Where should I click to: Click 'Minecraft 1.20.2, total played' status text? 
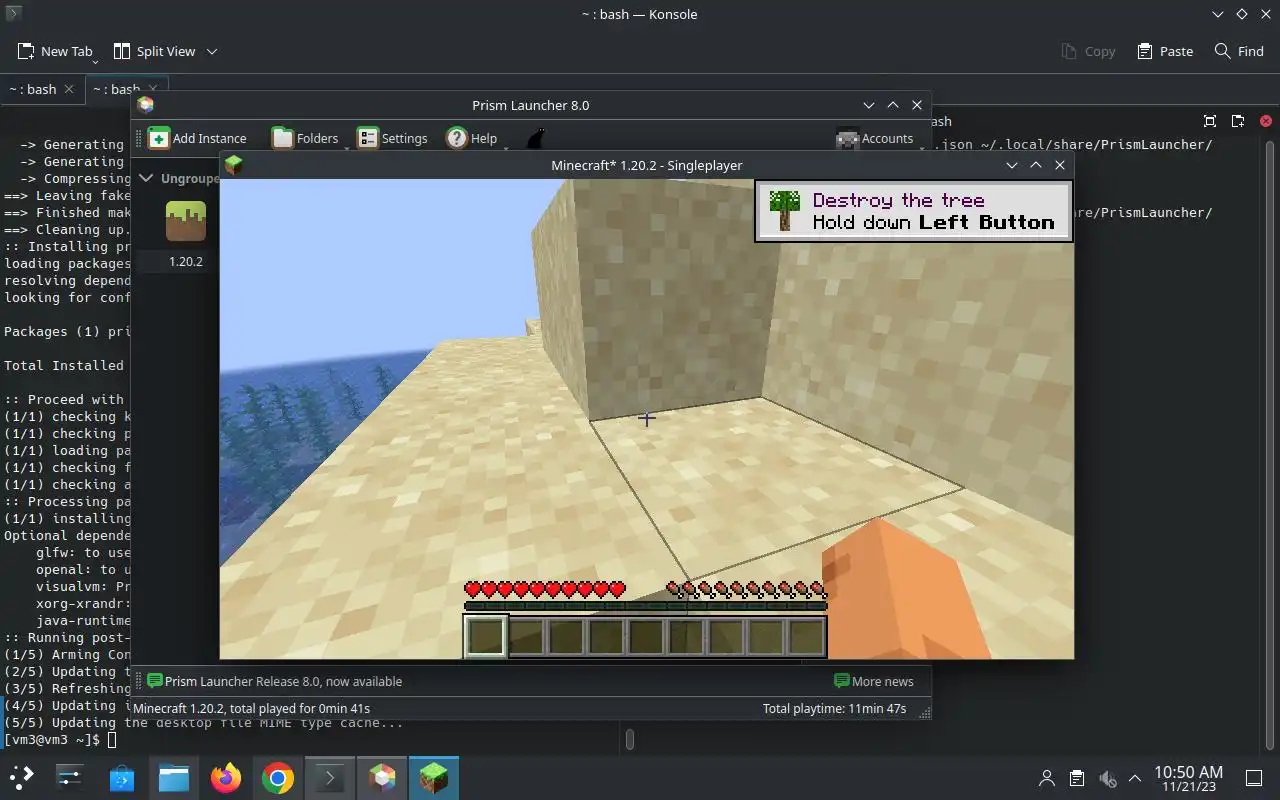pyautogui.click(x=251, y=708)
